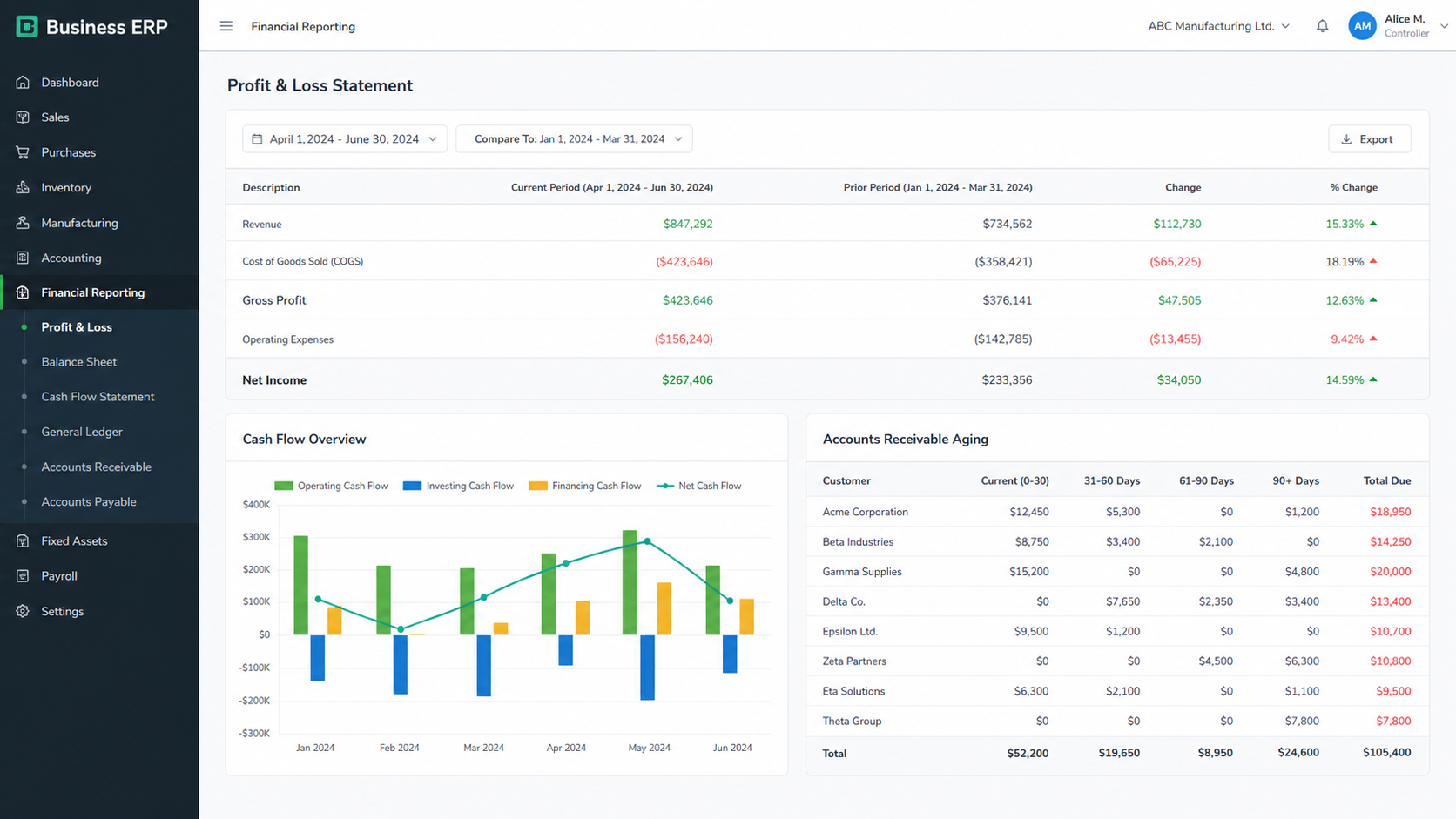The height and width of the screenshot is (819, 1456).
Task: Click the Purchases cart icon
Action: 23,152
